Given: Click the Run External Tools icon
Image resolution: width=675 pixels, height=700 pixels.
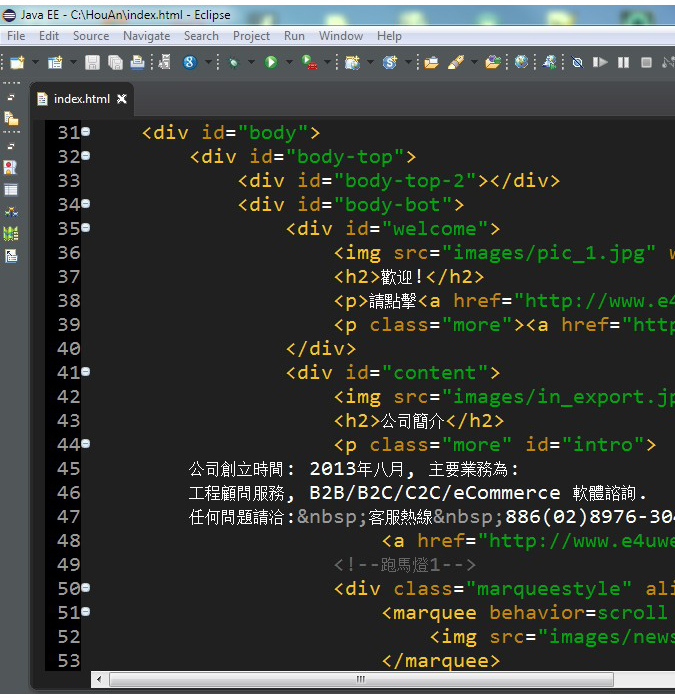Looking at the screenshot, I should coord(309,62).
